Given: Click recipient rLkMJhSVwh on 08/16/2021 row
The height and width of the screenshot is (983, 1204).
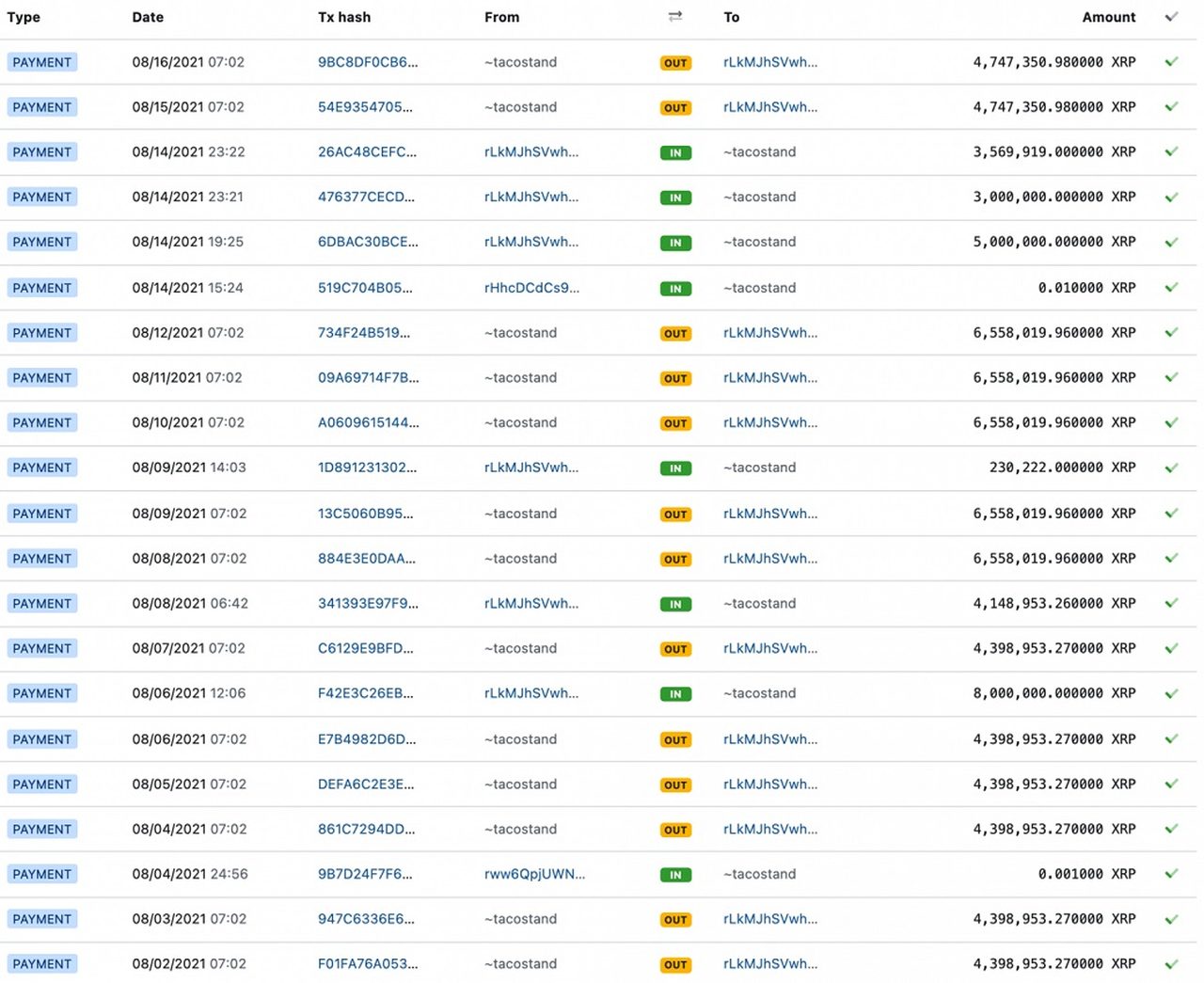Looking at the screenshot, I should tap(770, 62).
